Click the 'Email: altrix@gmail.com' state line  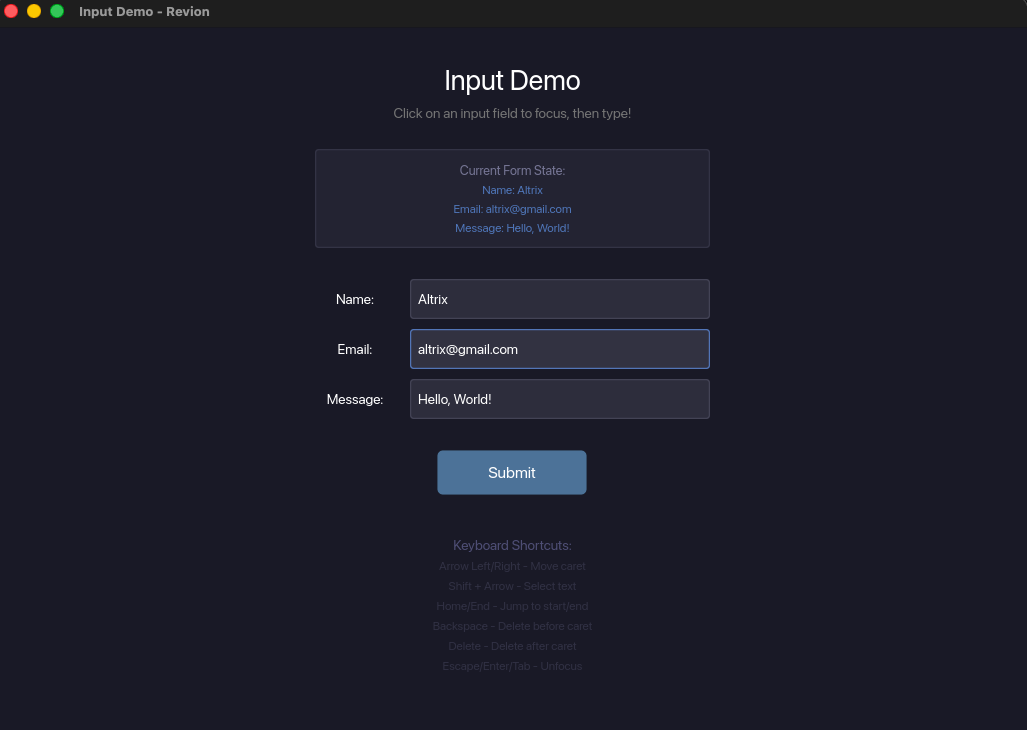point(512,209)
